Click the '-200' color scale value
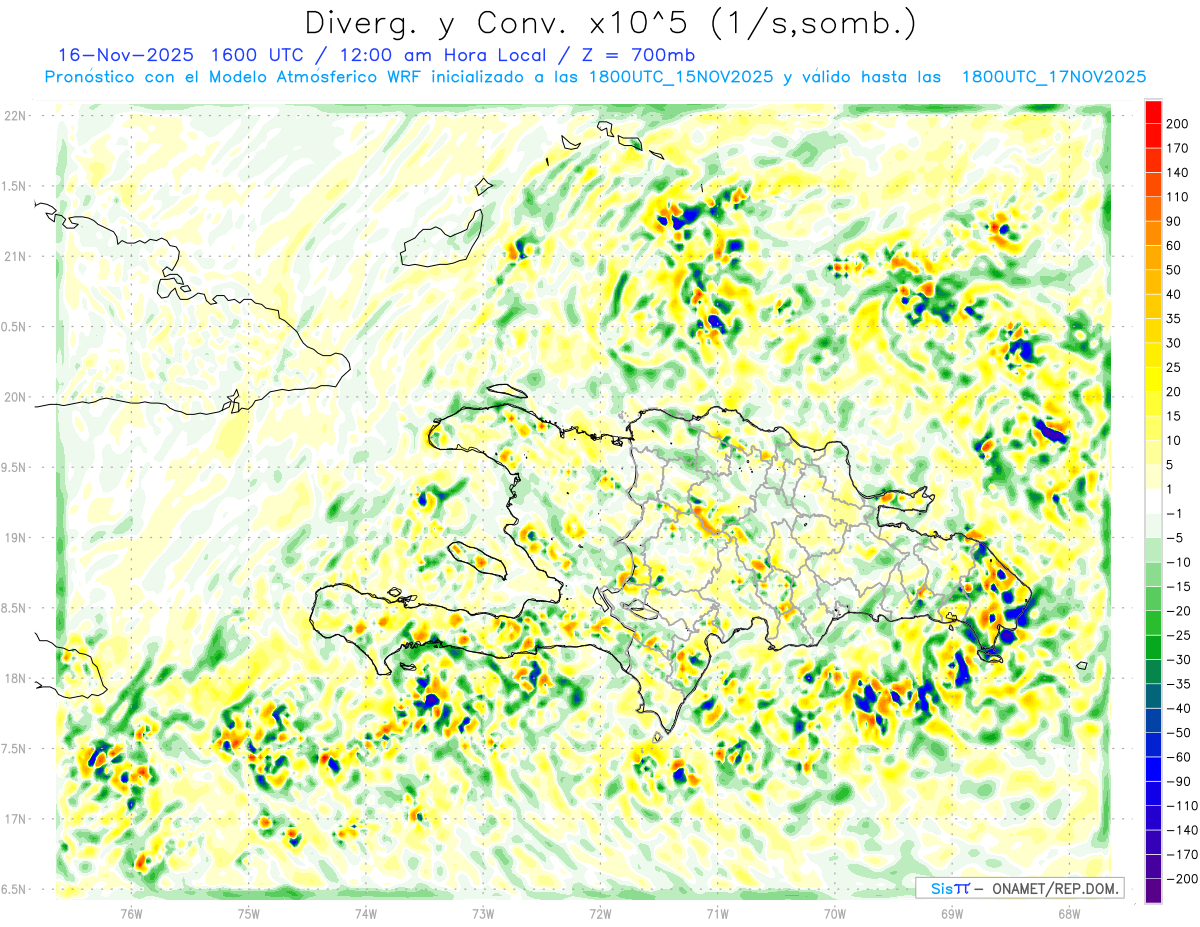Screen dimensions: 1200x927 (1184, 878)
